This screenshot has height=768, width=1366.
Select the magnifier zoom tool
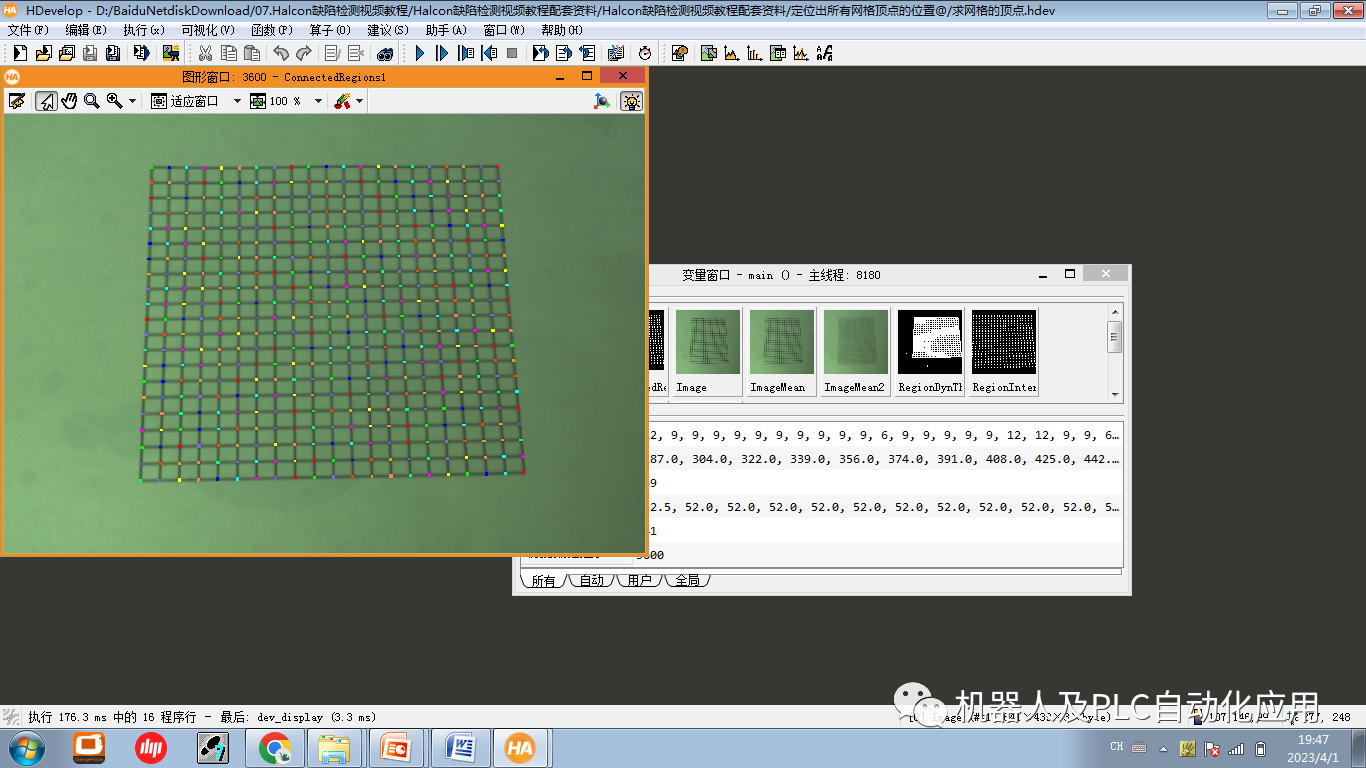pos(92,100)
